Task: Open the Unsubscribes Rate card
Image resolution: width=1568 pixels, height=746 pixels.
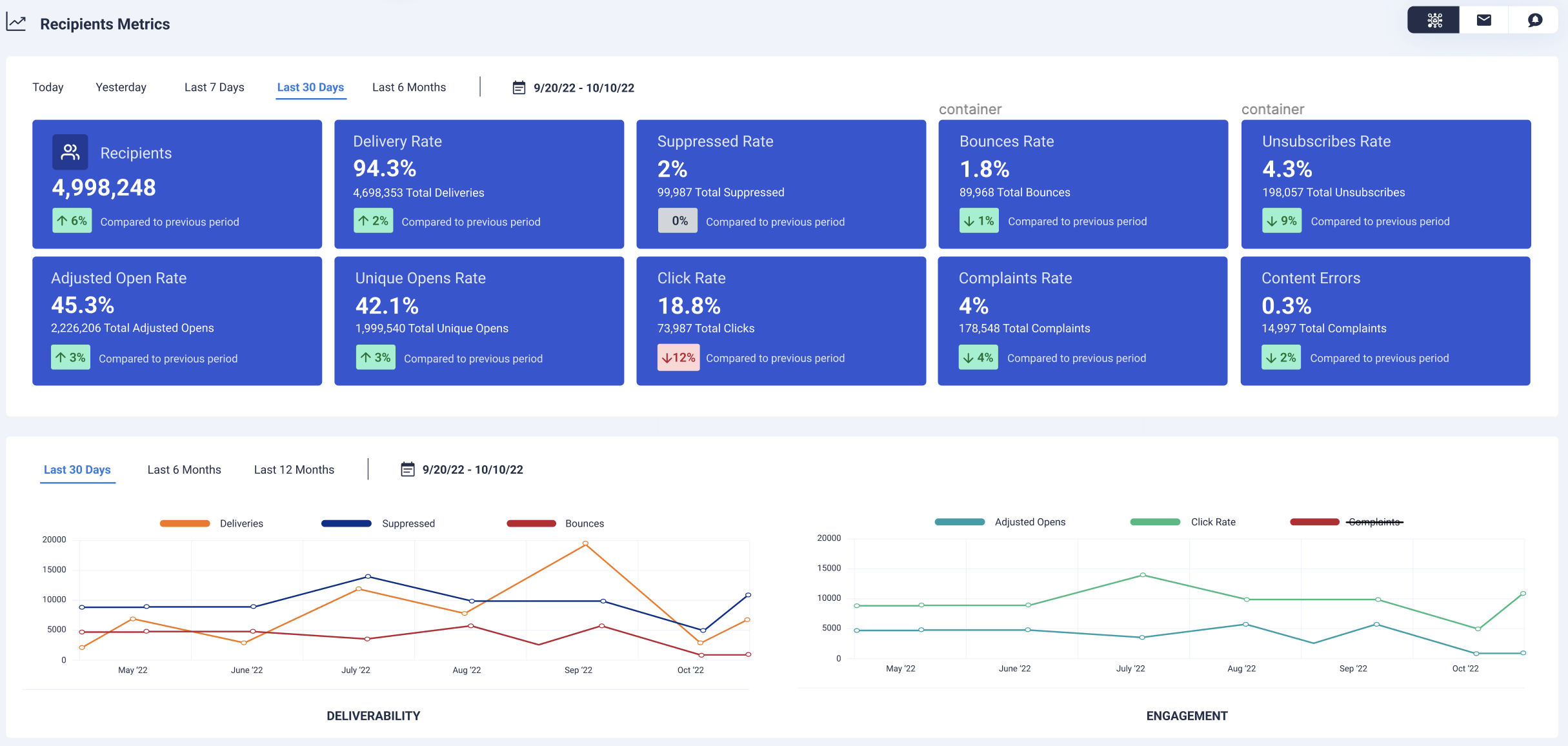Action: (x=1386, y=184)
